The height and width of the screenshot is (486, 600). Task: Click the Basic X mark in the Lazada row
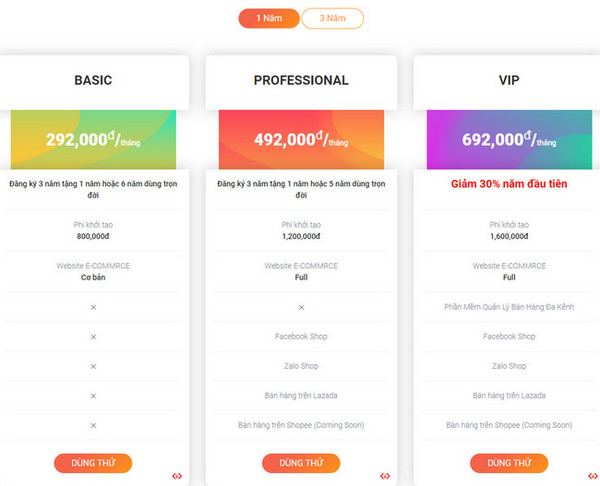(x=93, y=396)
